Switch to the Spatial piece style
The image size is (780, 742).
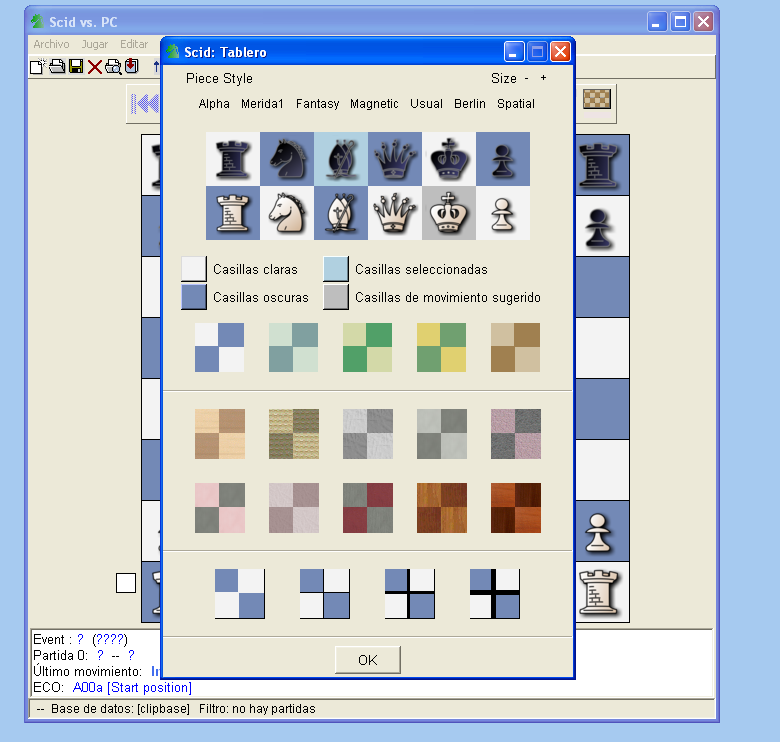point(516,103)
